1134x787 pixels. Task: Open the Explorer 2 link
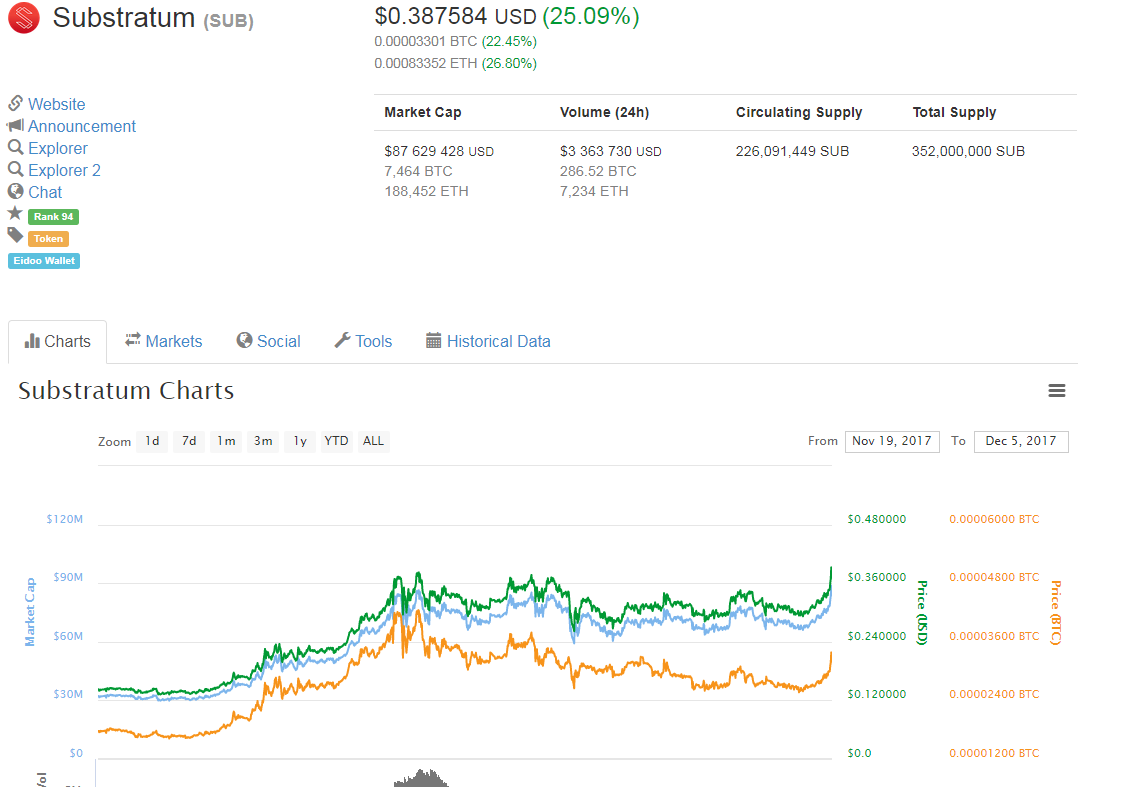64,170
